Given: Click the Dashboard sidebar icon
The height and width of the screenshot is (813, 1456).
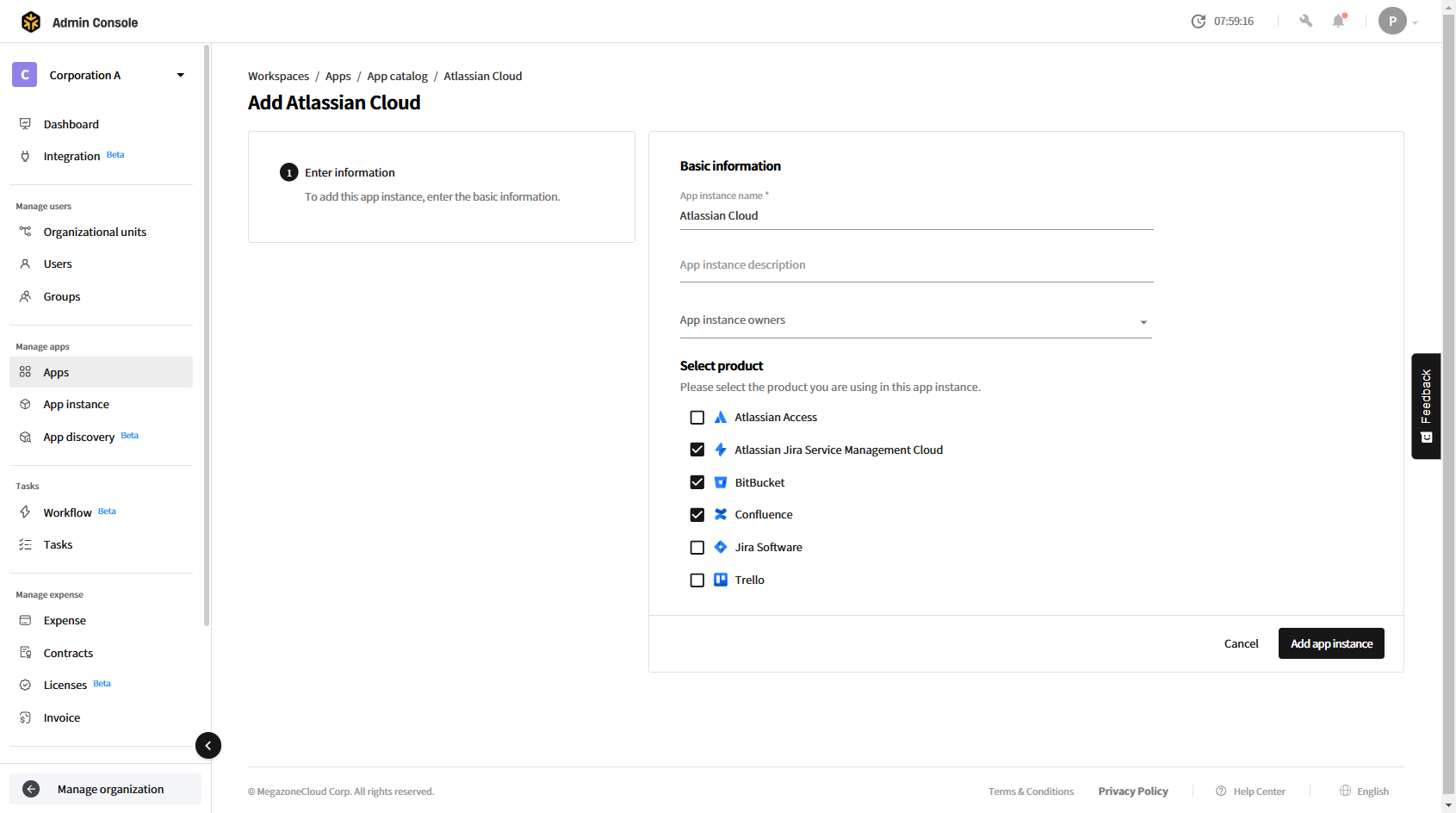Looking at the screenshot, I should 25,124.
